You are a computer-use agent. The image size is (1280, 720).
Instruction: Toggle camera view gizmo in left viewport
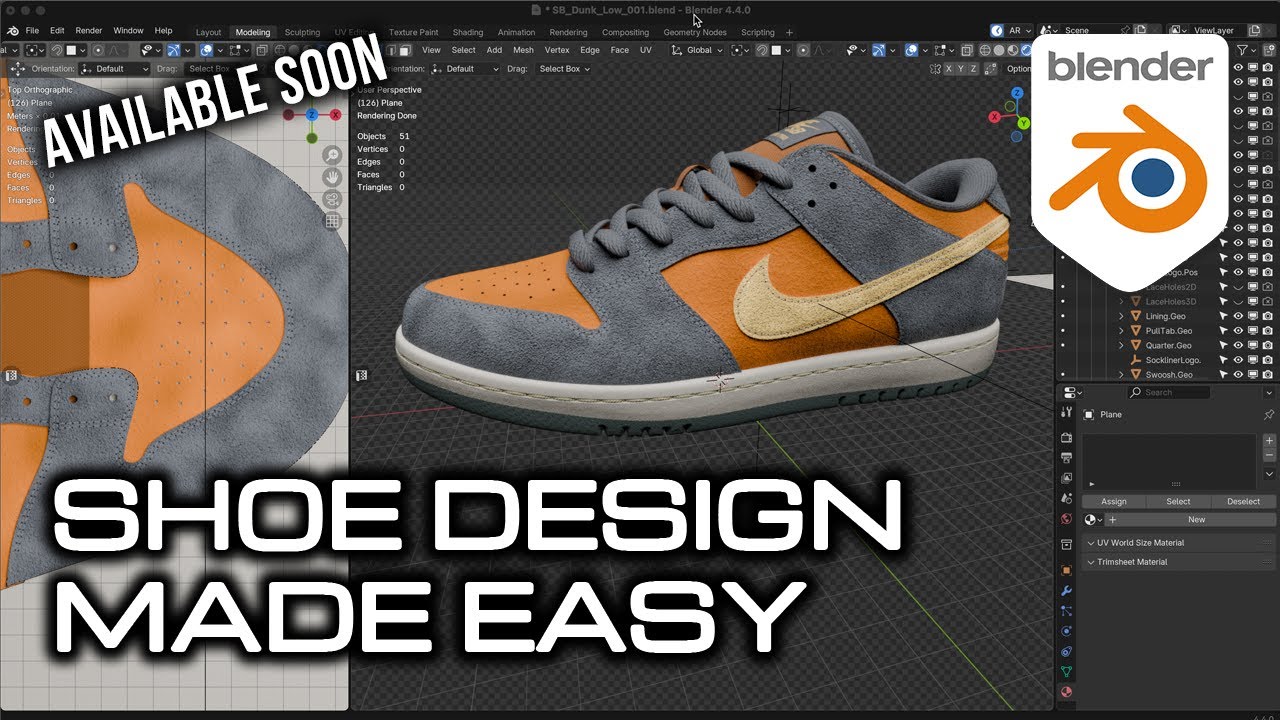[332, 199]
